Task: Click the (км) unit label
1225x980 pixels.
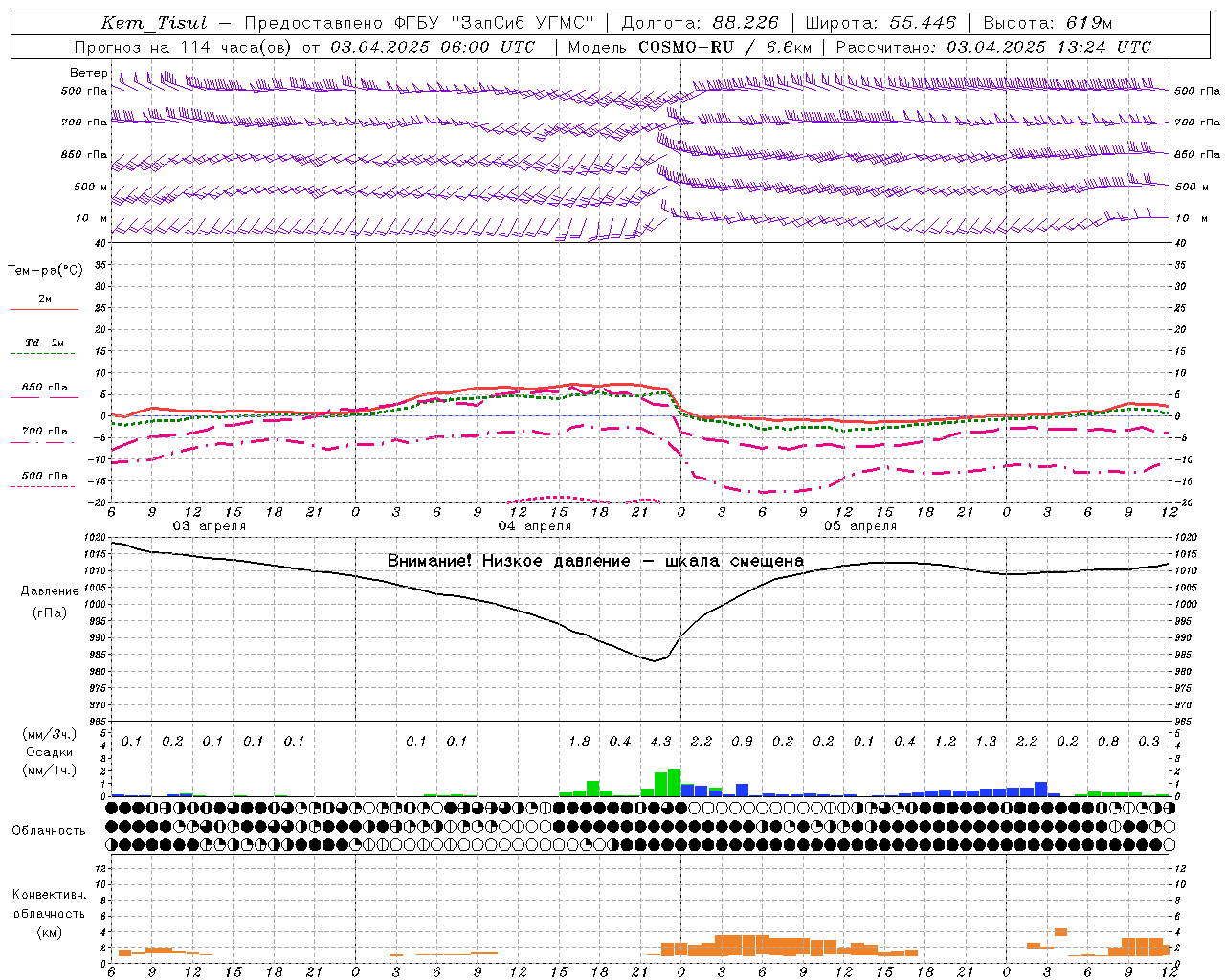Action: [x=49, y=932]
